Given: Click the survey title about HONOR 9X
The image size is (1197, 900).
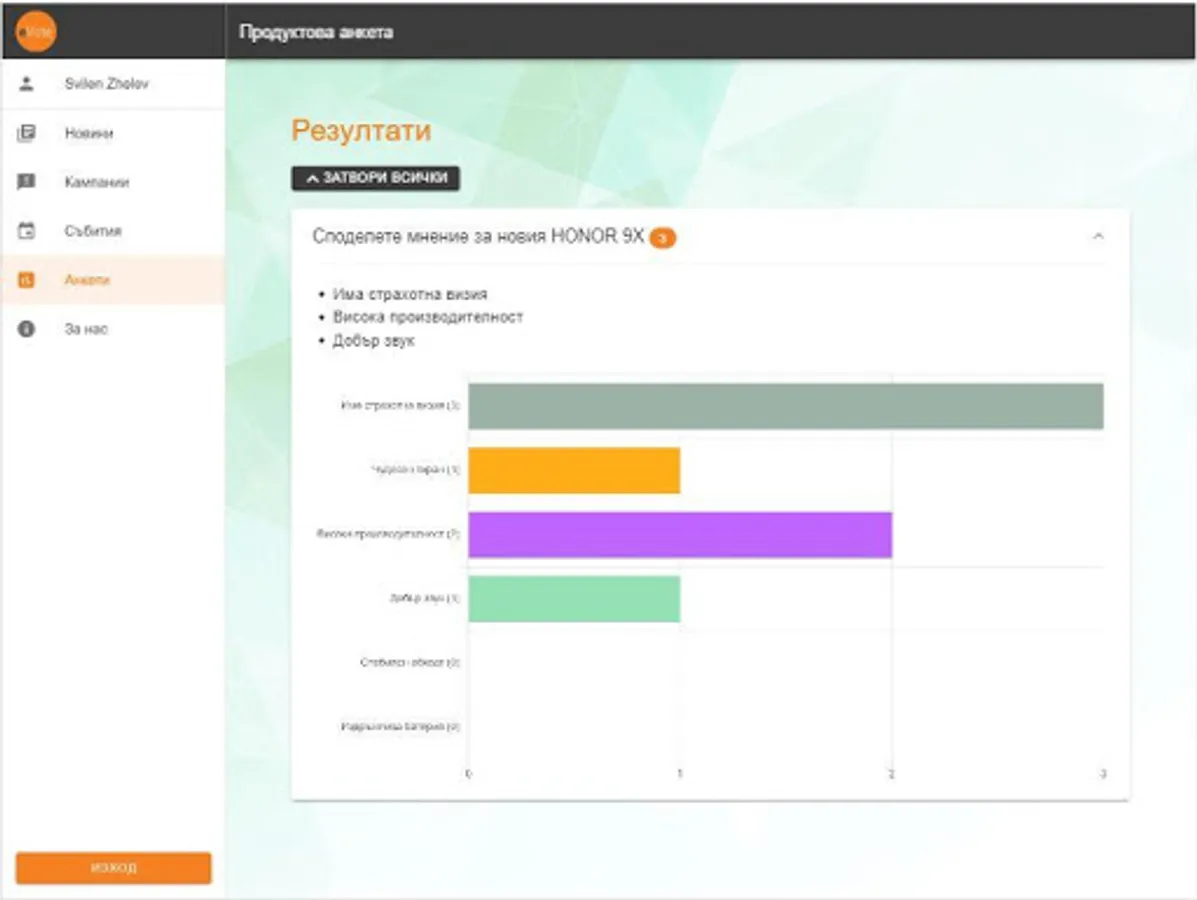Looking at the screenshot, I should (478, 237).
